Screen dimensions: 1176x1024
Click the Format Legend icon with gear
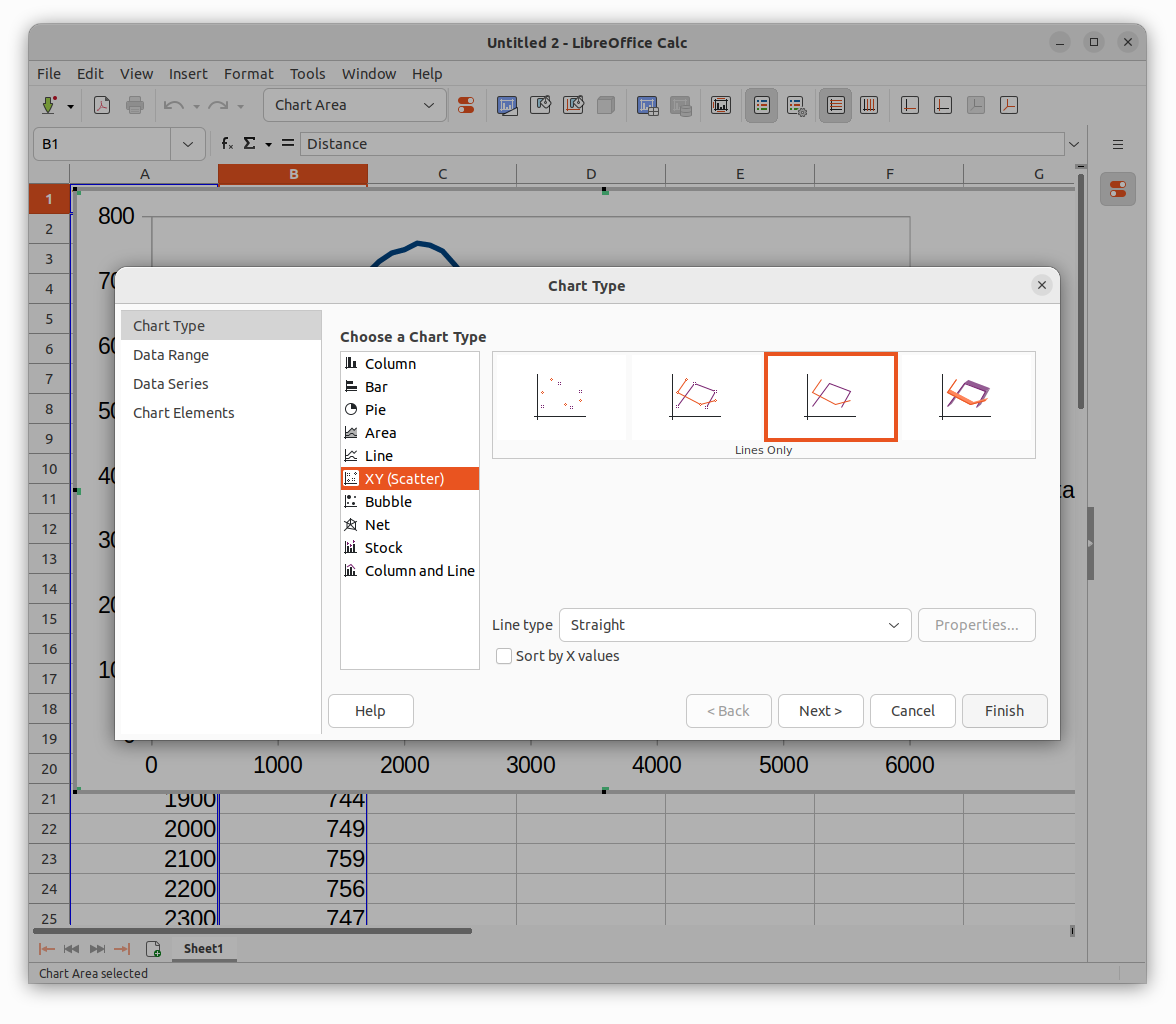pos(796,105)
